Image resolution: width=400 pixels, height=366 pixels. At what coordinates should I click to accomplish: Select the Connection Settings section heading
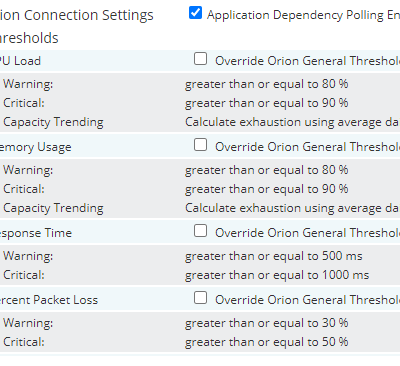tap(77, 15)
